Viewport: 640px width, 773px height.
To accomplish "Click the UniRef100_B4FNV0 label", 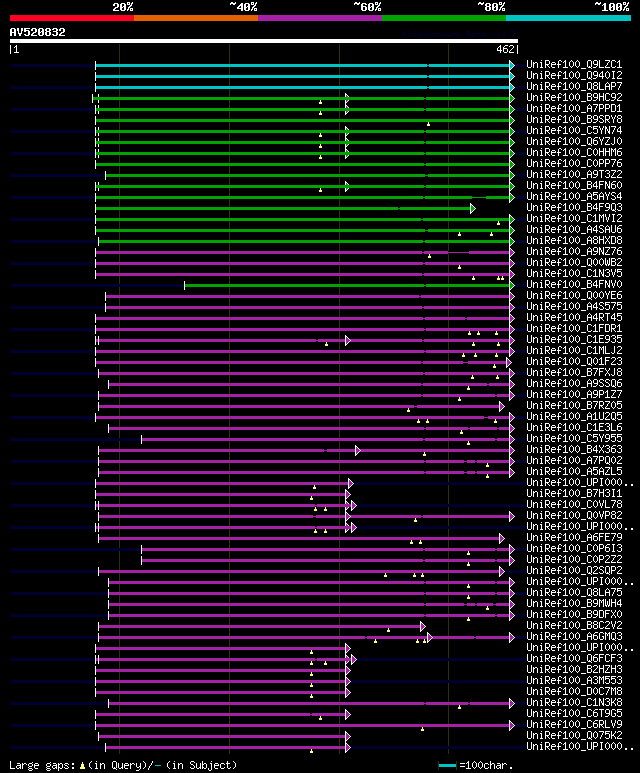I will pyautogui.click(x=574, y=284).
